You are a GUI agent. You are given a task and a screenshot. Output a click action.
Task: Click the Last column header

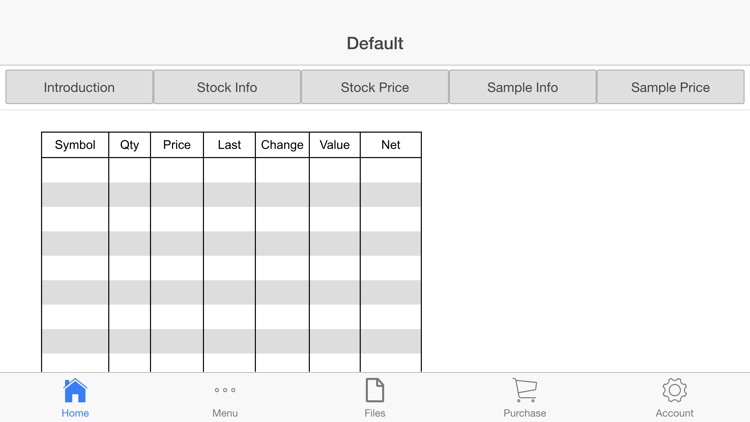pyautogui.click(x=229, y=145)
